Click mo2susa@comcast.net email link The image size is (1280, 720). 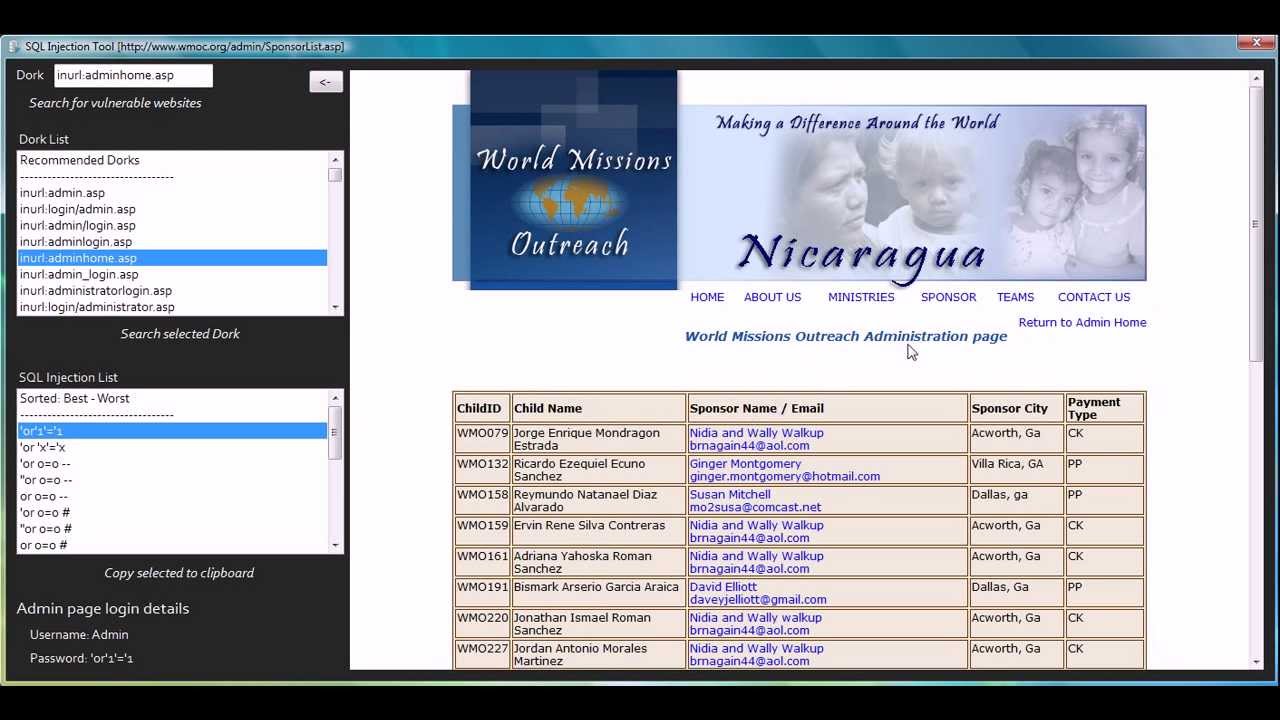point(755,507)
